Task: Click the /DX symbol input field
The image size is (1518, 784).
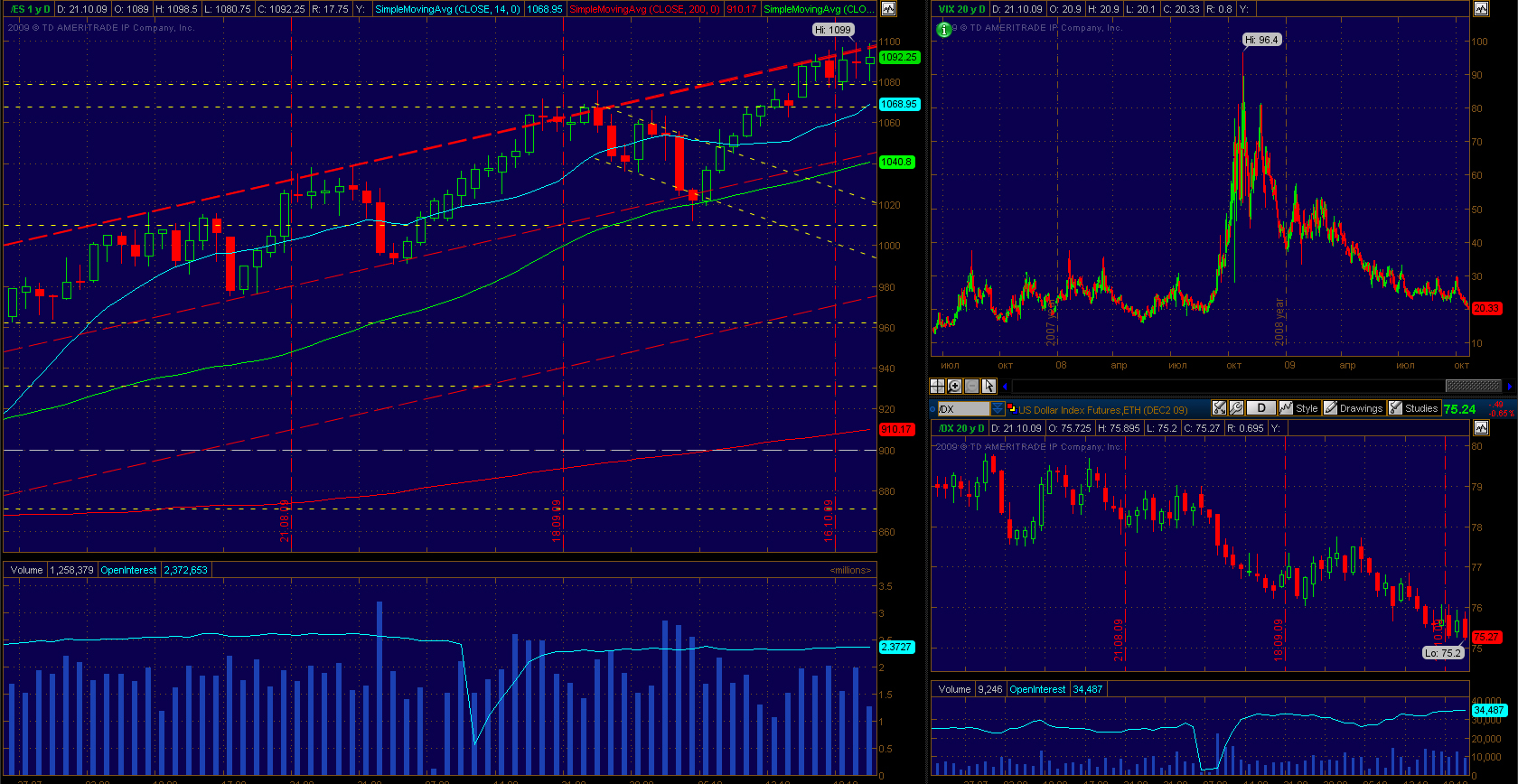Action: point(963,409)
